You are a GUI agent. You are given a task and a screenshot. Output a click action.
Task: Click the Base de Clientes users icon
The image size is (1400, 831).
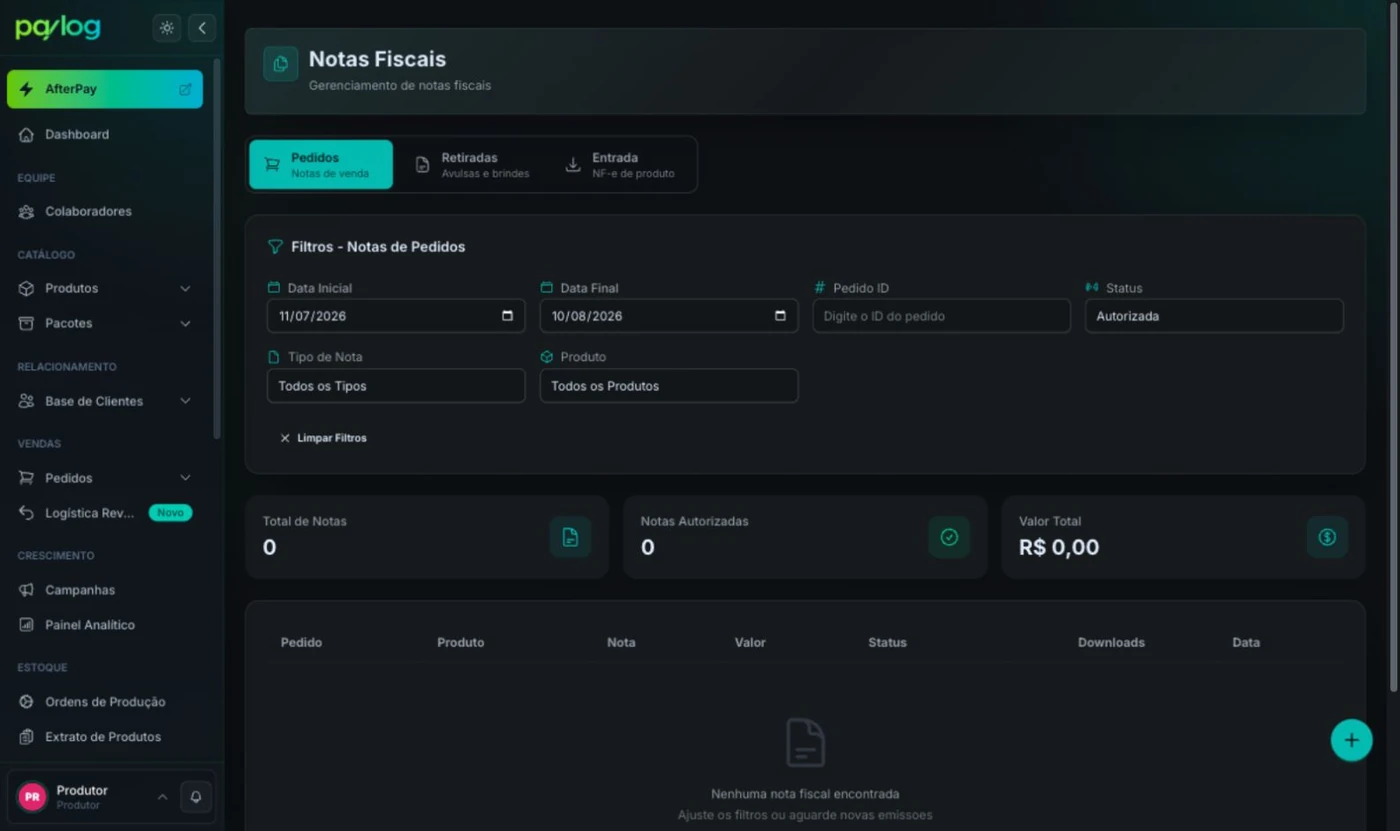click(26, 401)
